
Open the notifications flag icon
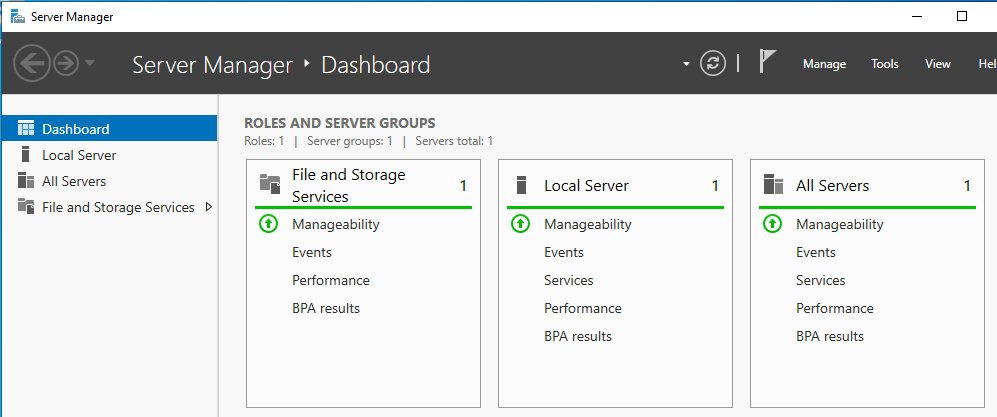pos(766,64)
